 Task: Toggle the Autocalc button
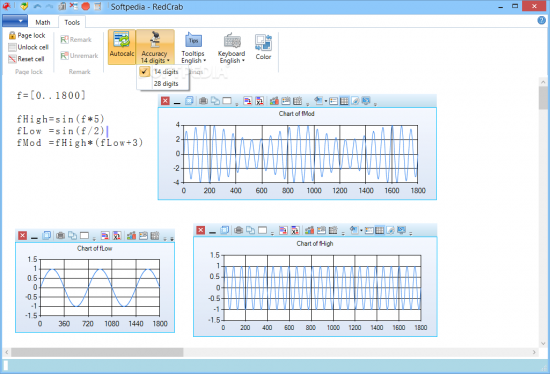[121, 47]
